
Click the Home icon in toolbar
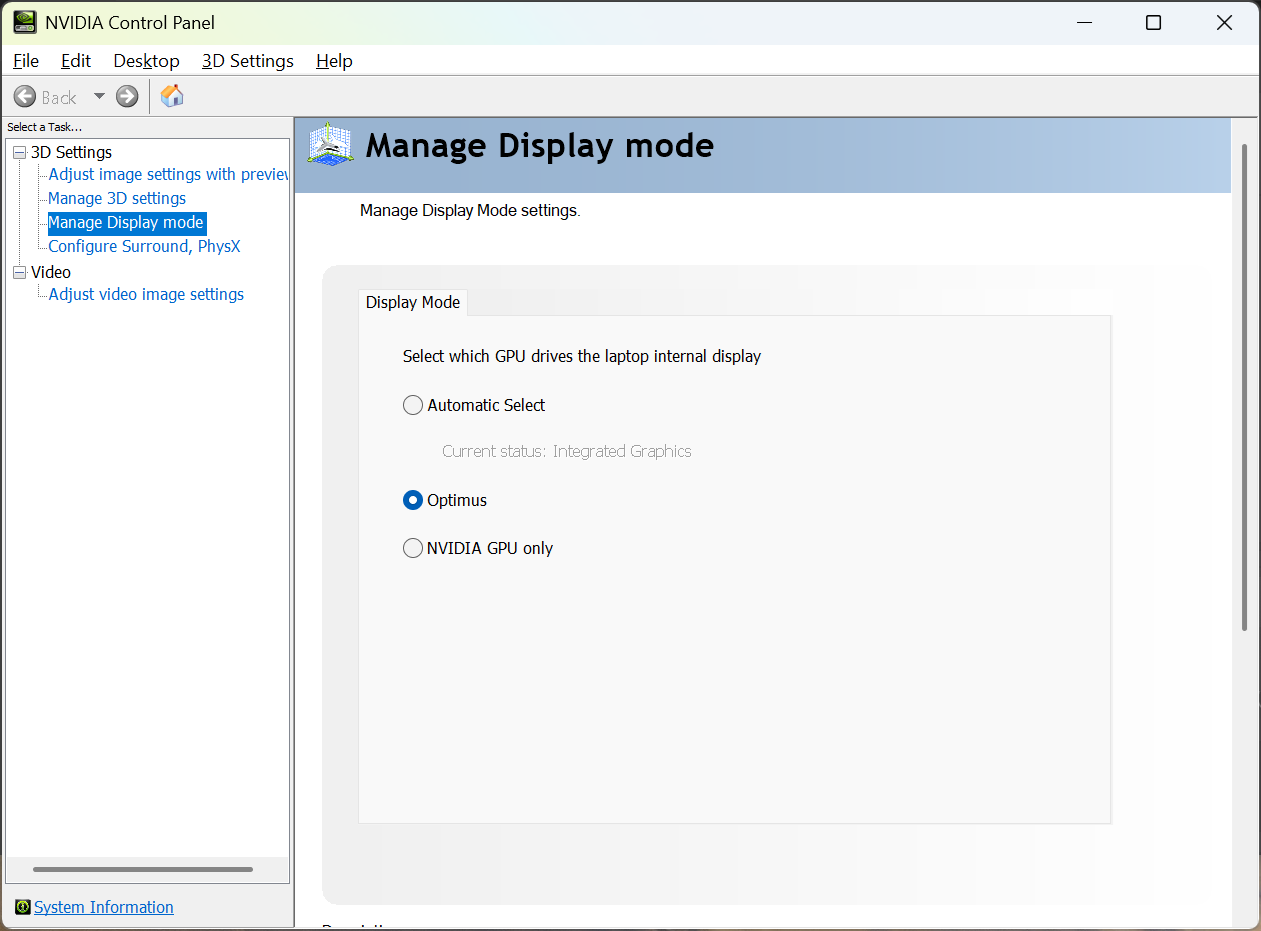click(172, 96)
